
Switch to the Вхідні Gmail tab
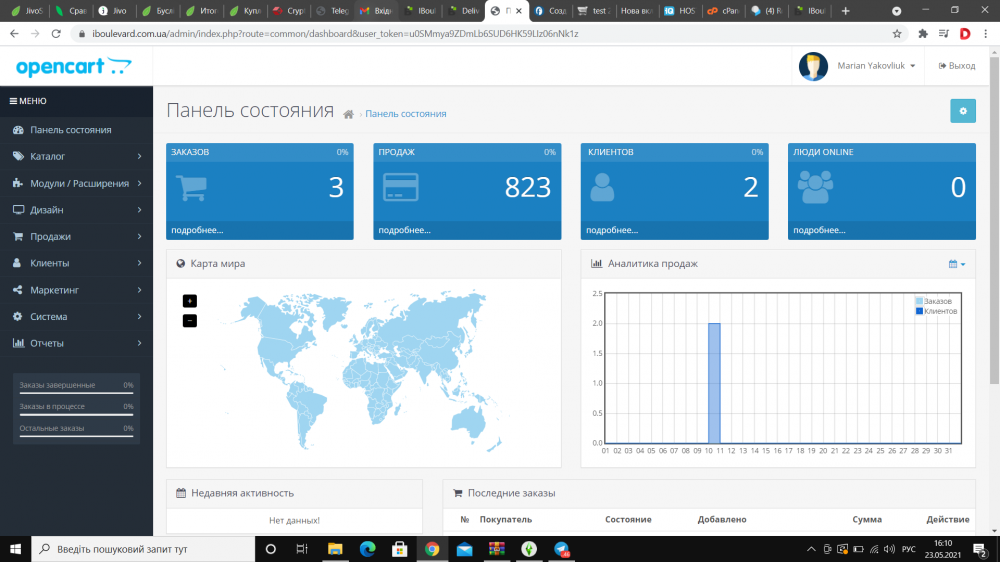(376, 11)
